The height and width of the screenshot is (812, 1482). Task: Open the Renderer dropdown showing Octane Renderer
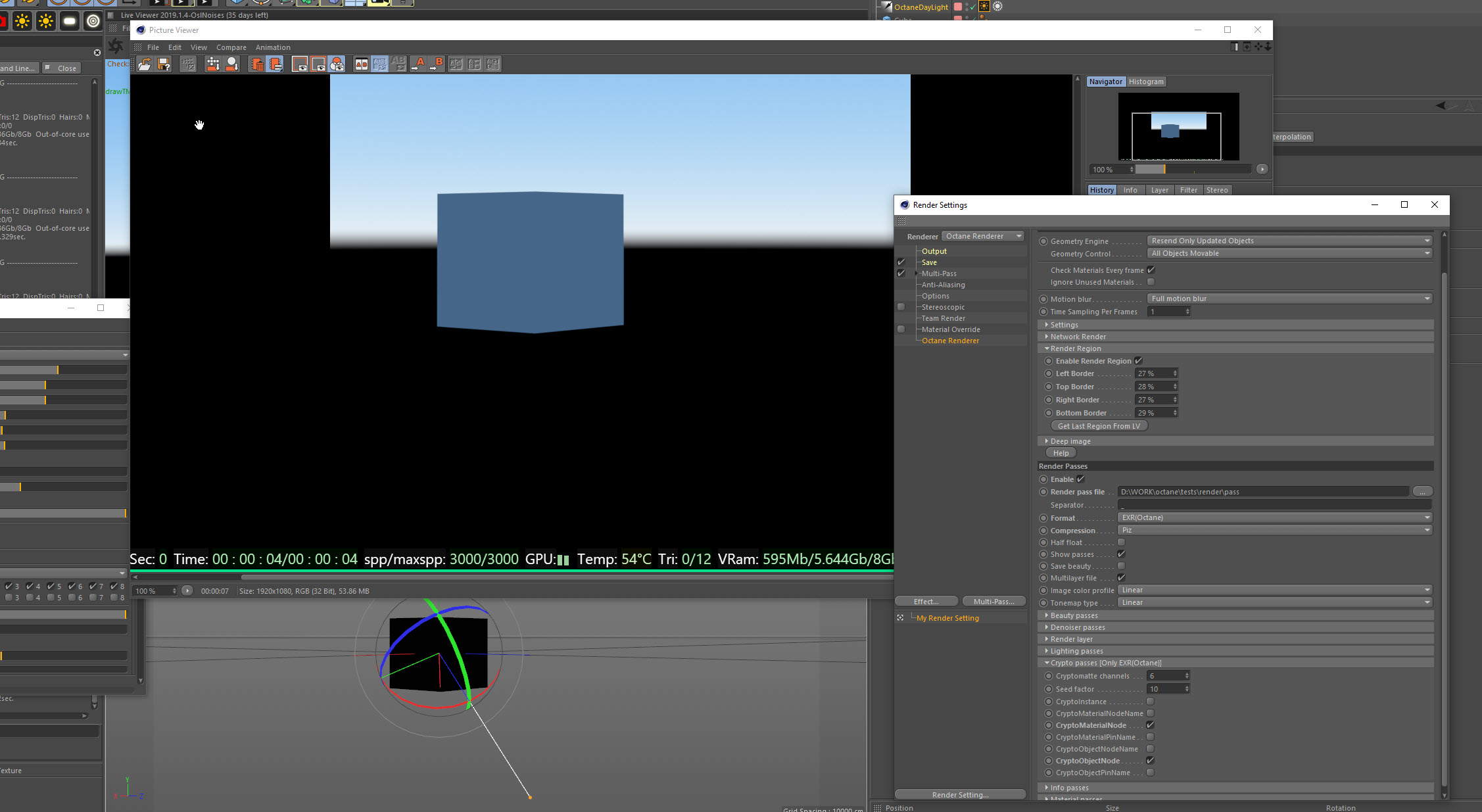983,236
